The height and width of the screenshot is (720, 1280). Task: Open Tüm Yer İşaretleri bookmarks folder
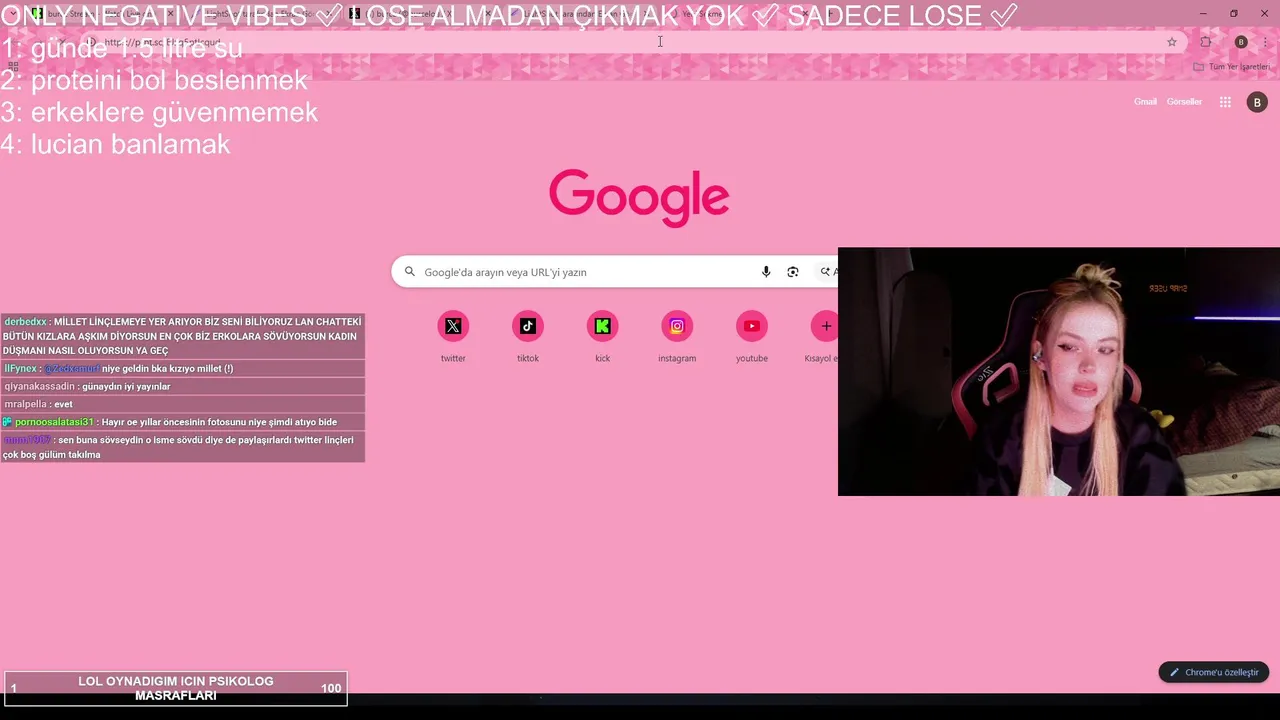click(1232, 67)
